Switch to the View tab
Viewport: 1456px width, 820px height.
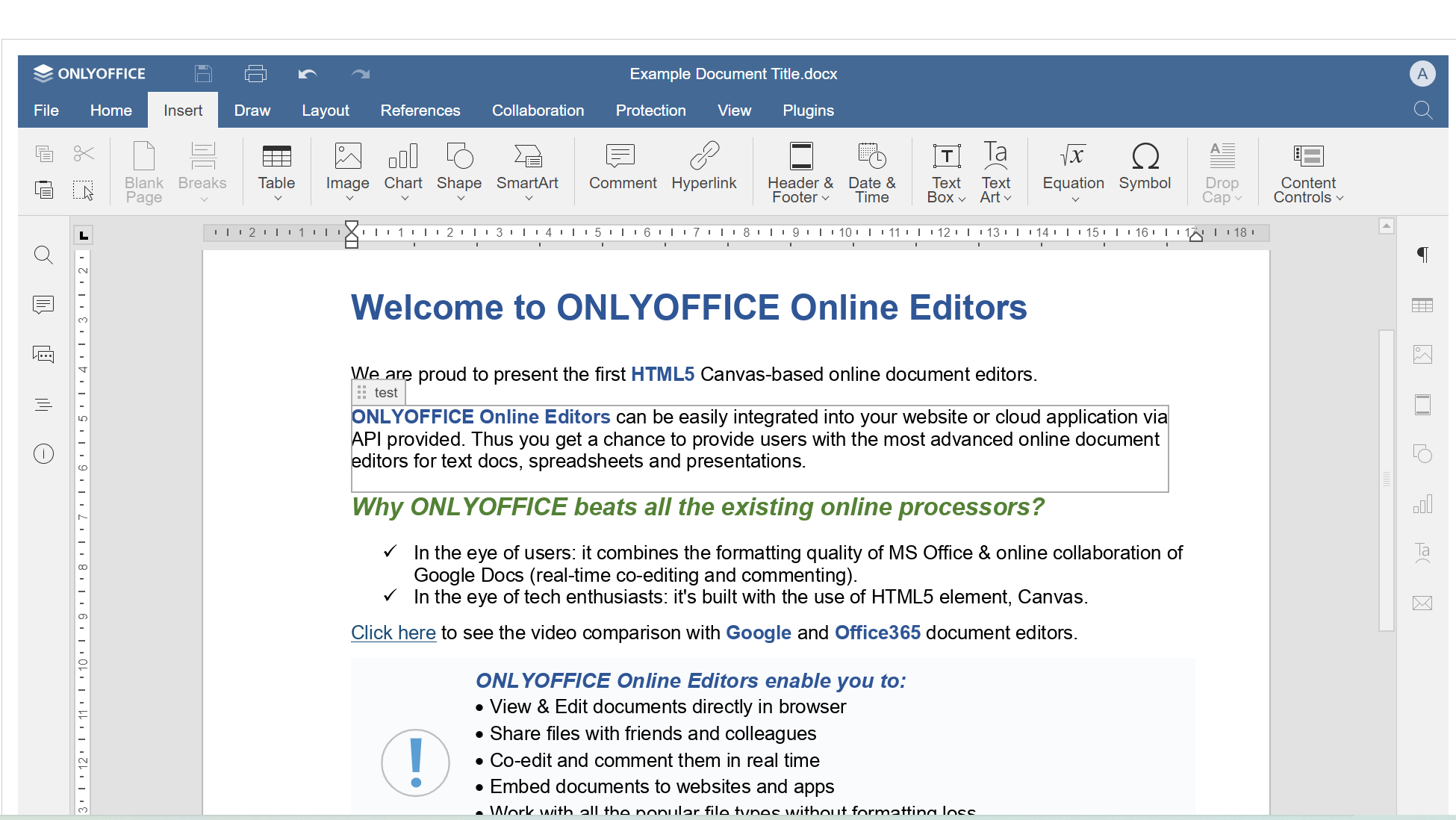coord(734,111)
